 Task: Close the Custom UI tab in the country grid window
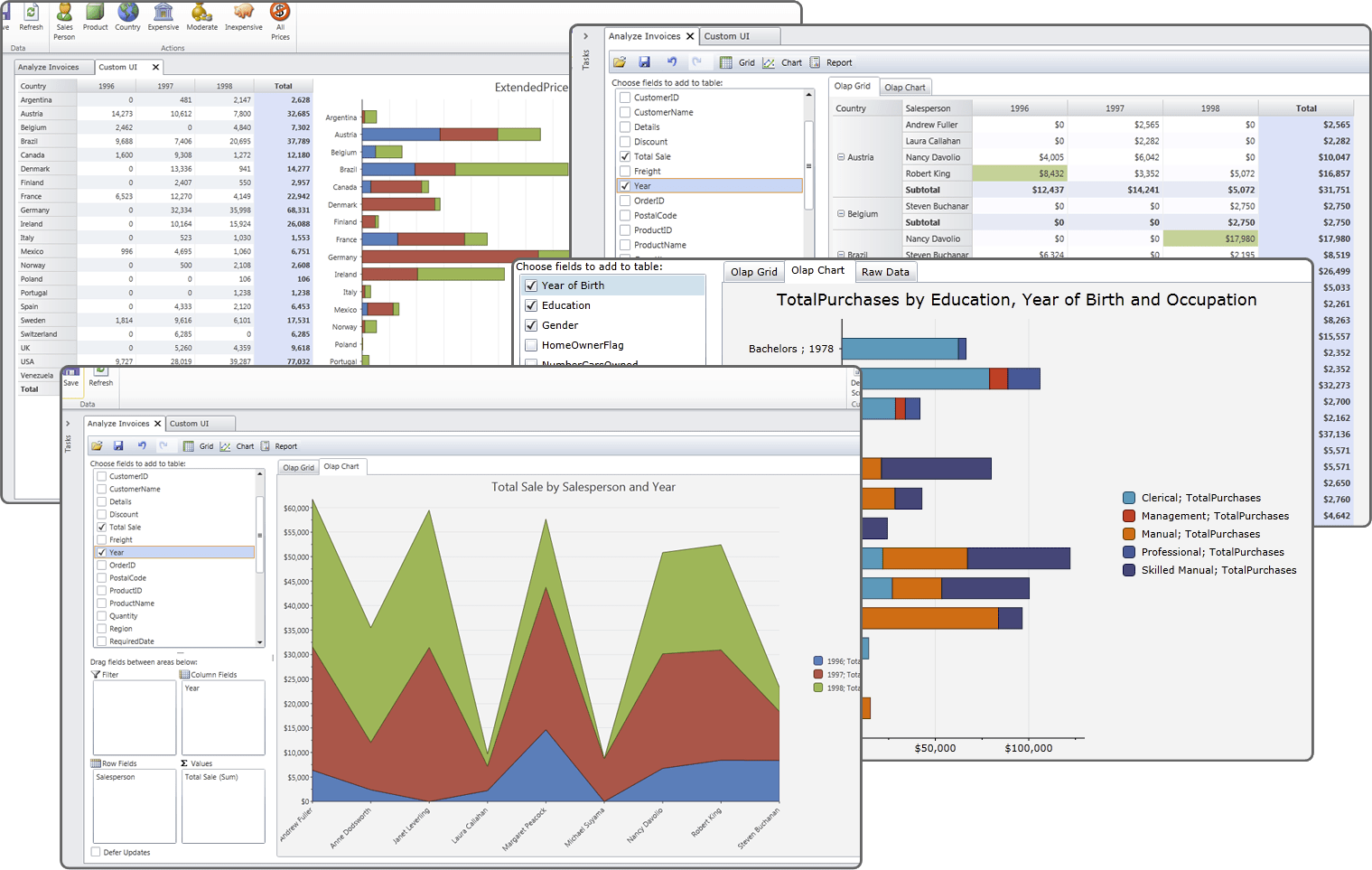click(155, 67)
